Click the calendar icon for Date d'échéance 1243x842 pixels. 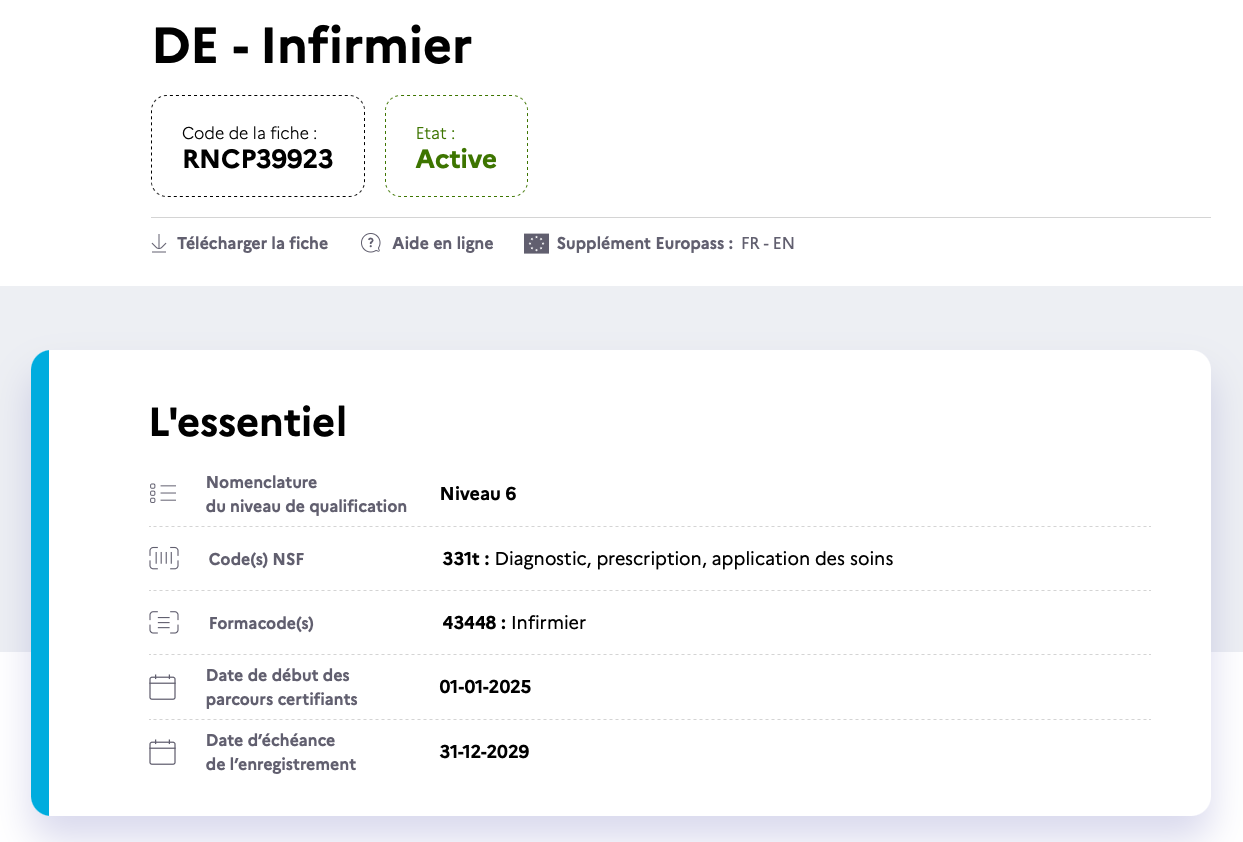click(162, 752)
